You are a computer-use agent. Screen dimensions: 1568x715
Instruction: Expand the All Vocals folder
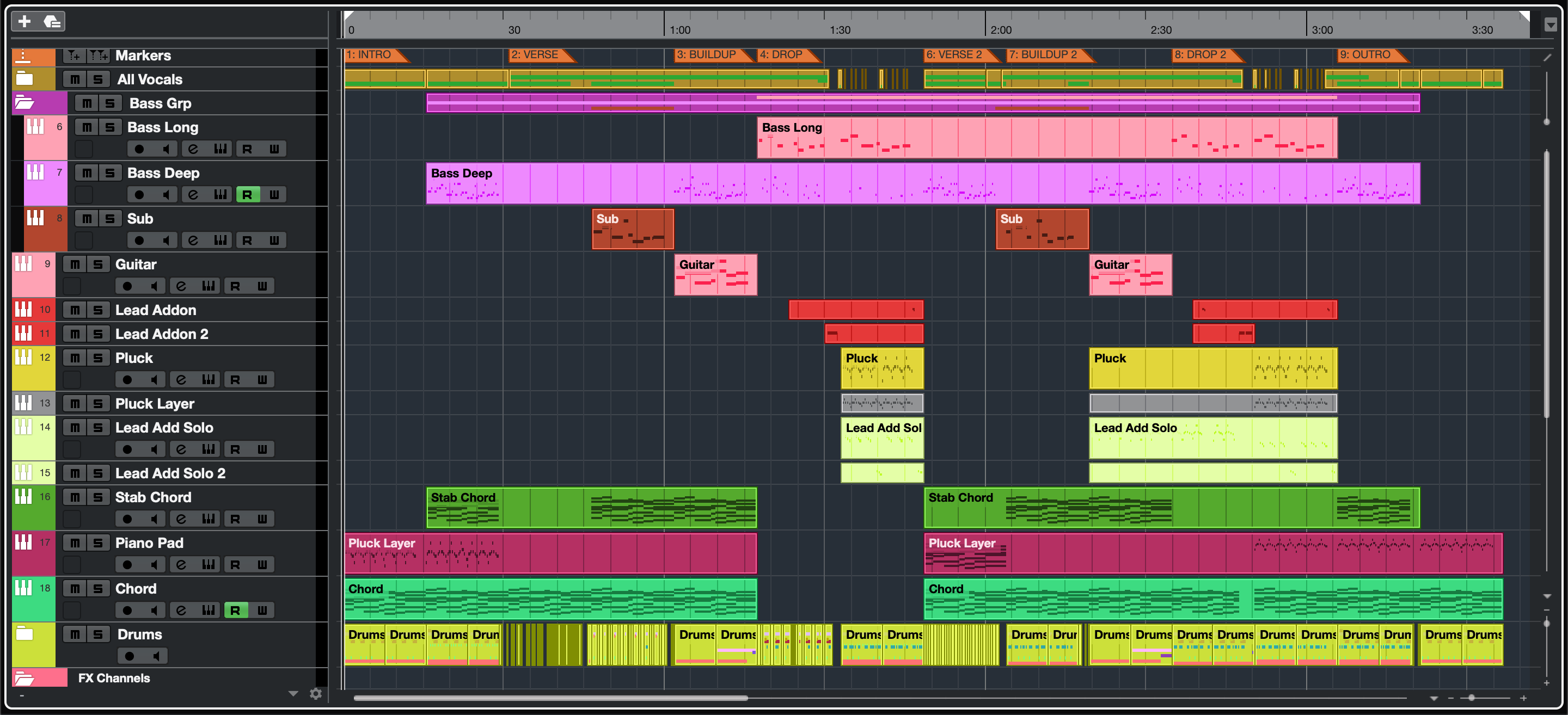point(24,79)
